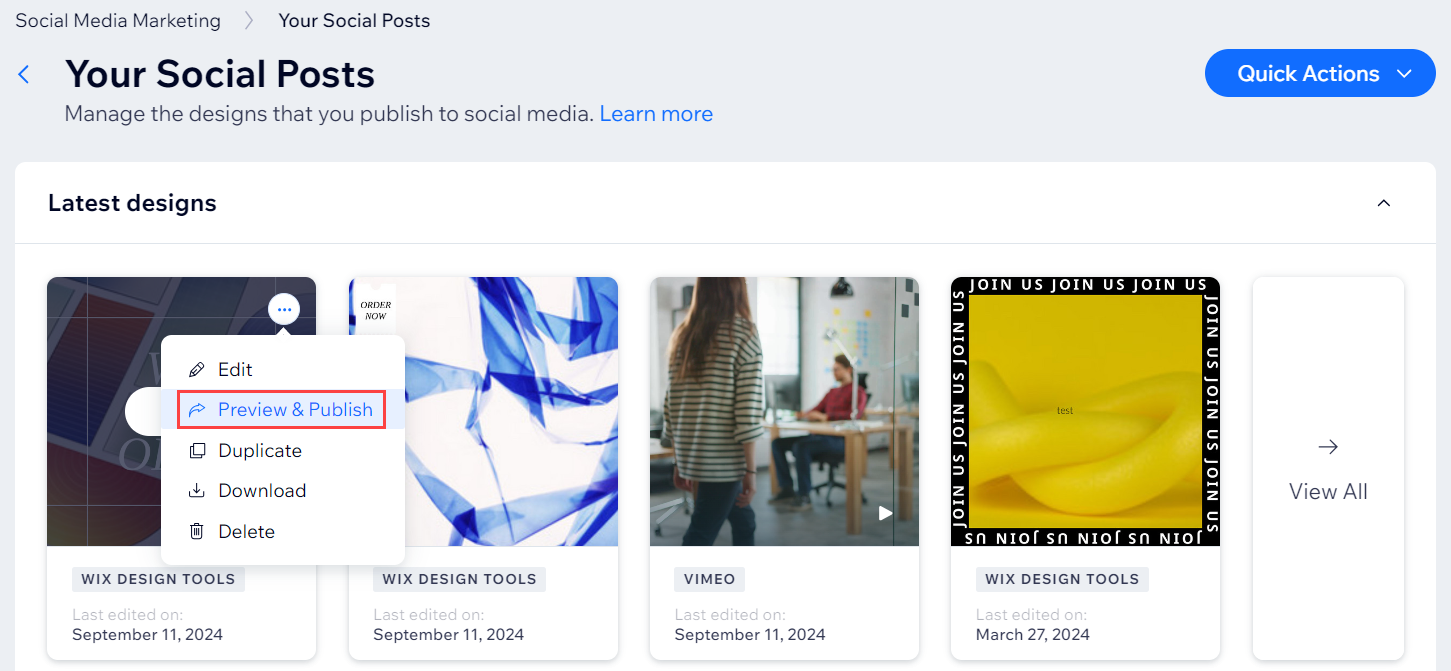Image resolution: width=1451 pixels, height=671 pixels.
Task: Open the Quick Actions dropdown
Action: click(1320, 73)
